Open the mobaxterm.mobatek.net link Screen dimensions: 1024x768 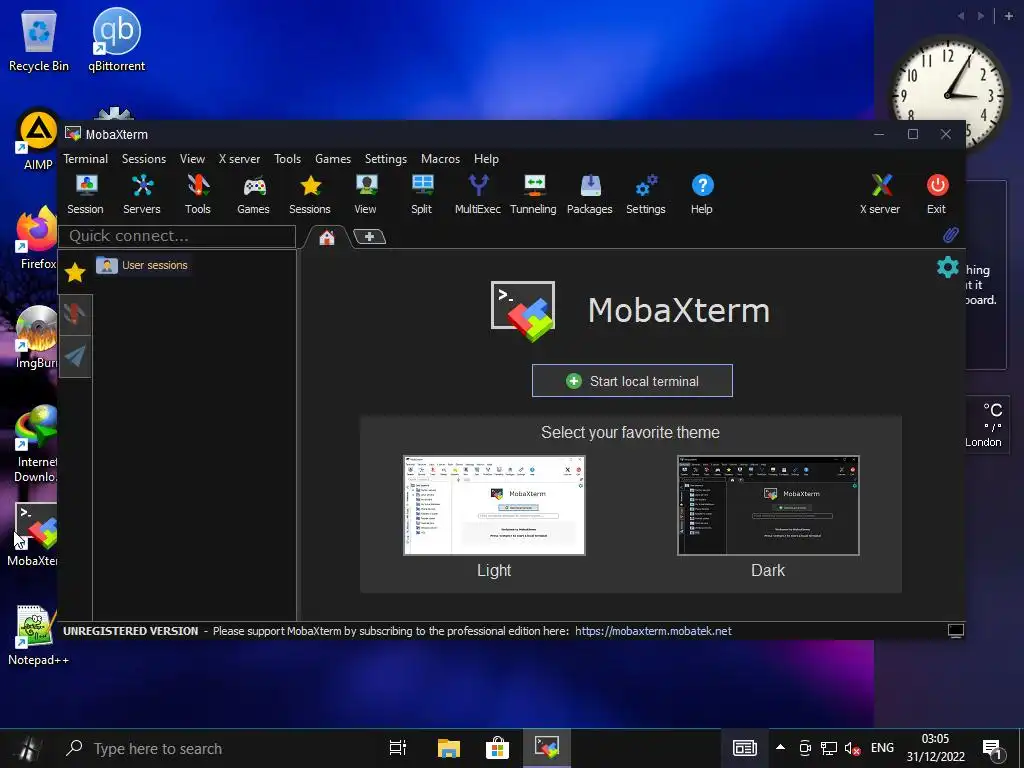653,631
